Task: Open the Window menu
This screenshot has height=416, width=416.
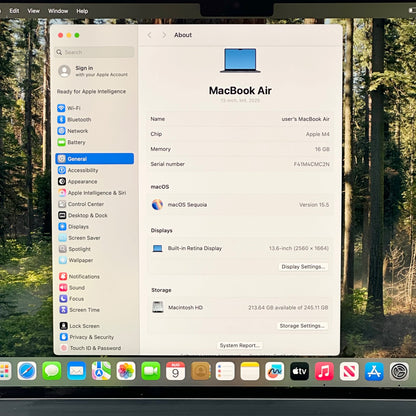Action: coord(58,11)
